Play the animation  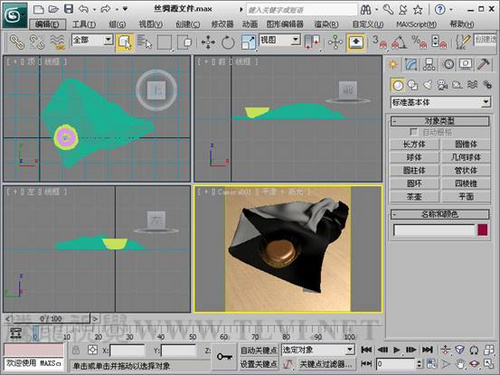[x=396, y=350]
